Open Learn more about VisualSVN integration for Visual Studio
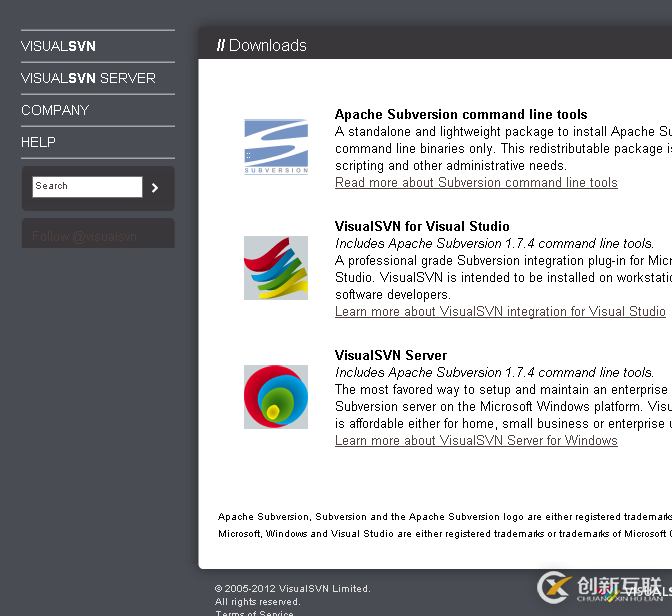The width and height of the screenshot is (672, 616). [x=500, y=312]
